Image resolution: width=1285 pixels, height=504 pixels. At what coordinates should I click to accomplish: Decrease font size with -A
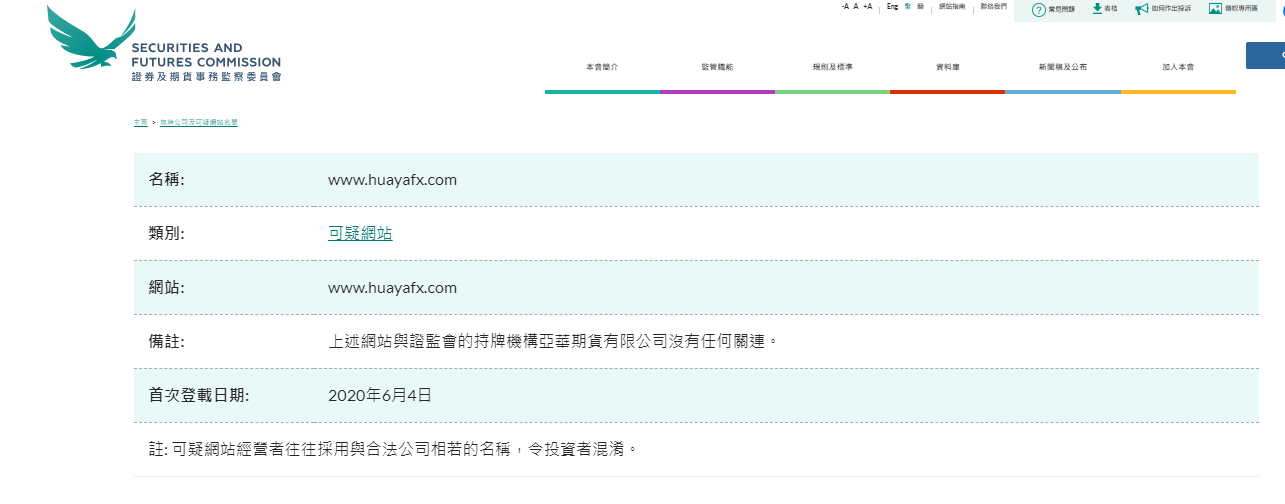click(x=845, y=6)
